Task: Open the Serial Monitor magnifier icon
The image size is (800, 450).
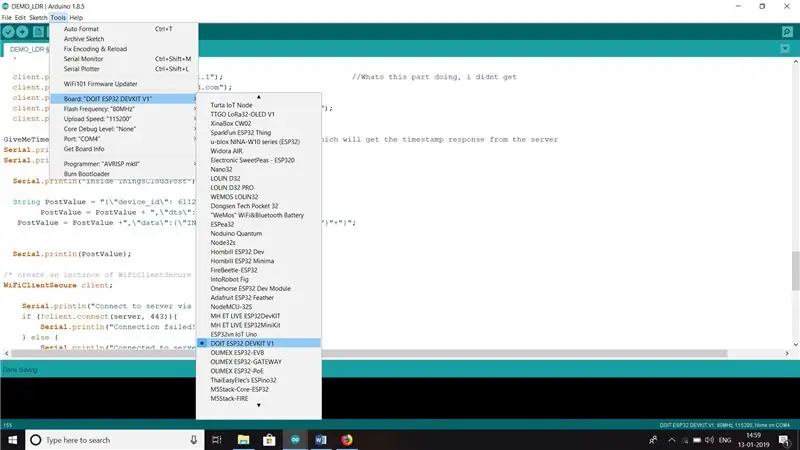Action: 787,32
